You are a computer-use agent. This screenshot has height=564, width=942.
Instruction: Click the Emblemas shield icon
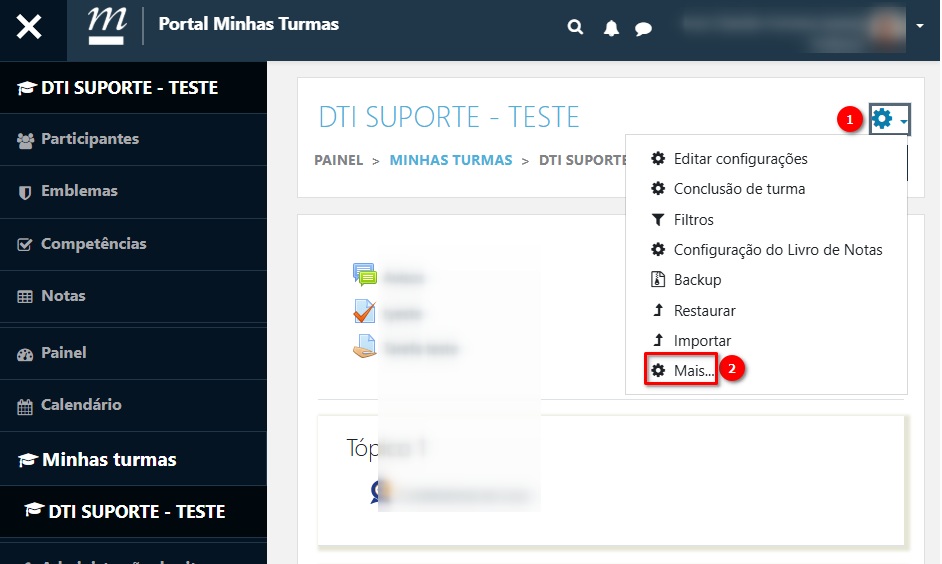25,193
